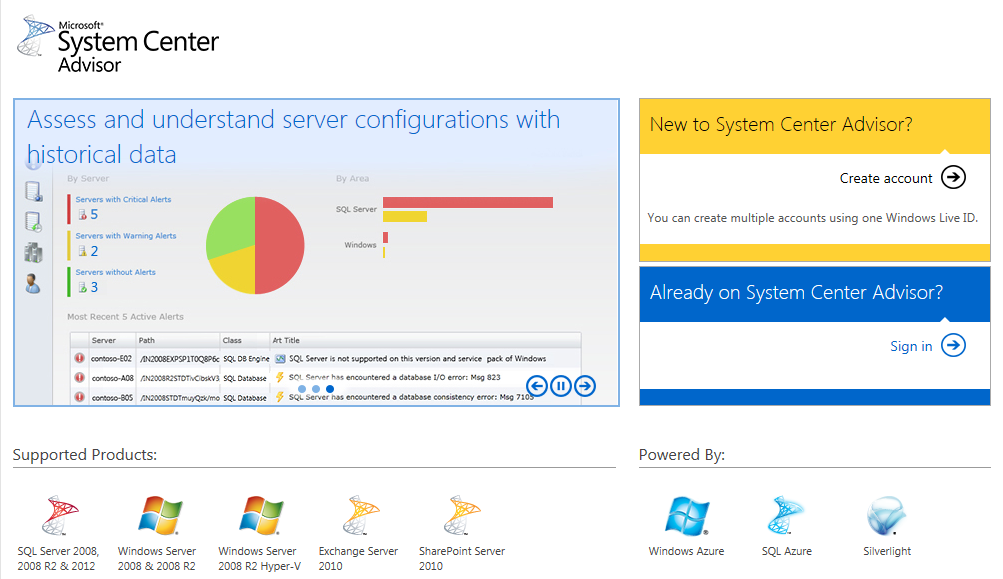Click the Windows Server 2008 R2 Hyper-V icon

261,517
